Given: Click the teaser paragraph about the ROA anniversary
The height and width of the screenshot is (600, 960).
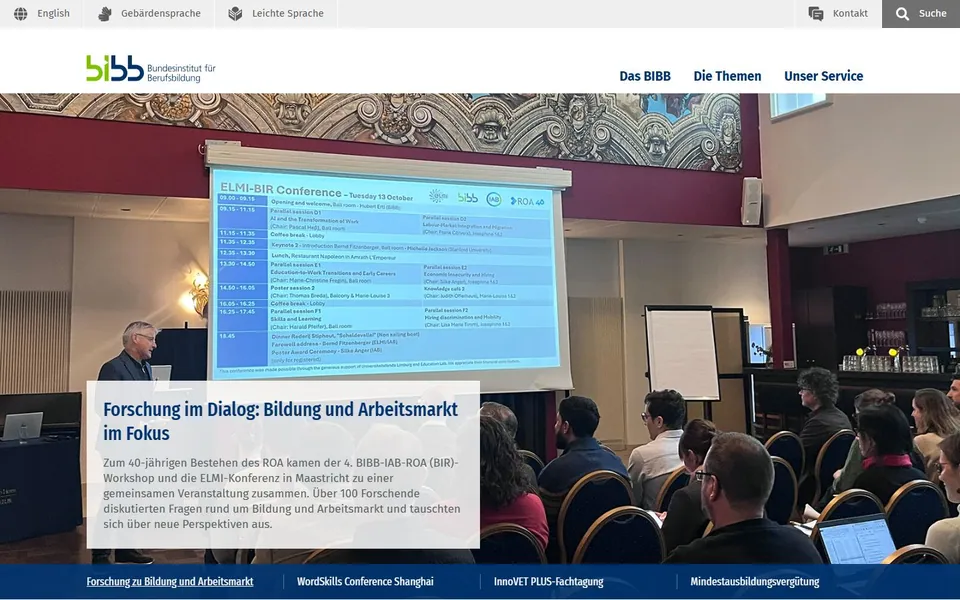Looking at the screenshot, I should [x=282, y=493].
